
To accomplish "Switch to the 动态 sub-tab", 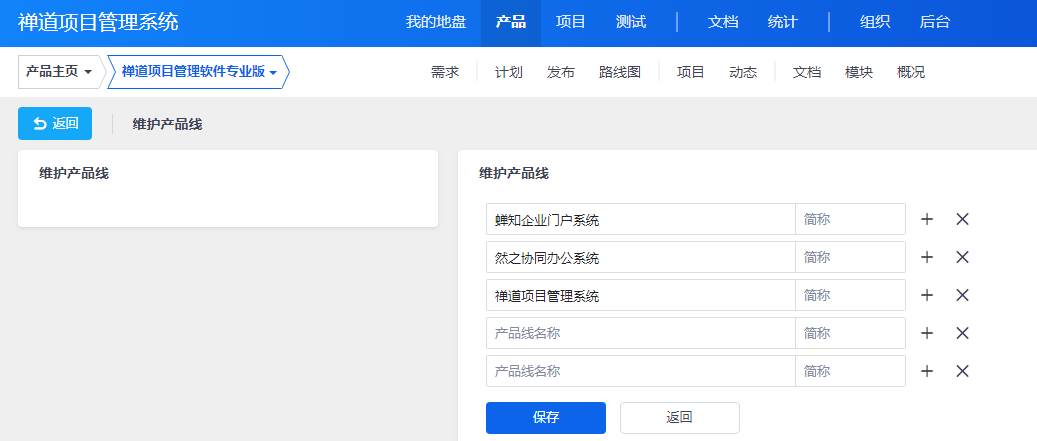I will pyautogui.click(x=743, y=72).
